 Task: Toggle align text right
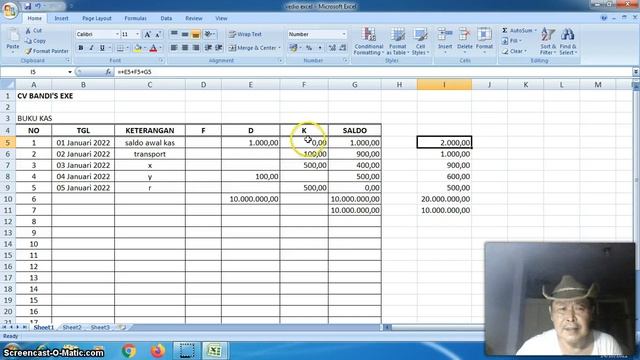pos(196,48)
